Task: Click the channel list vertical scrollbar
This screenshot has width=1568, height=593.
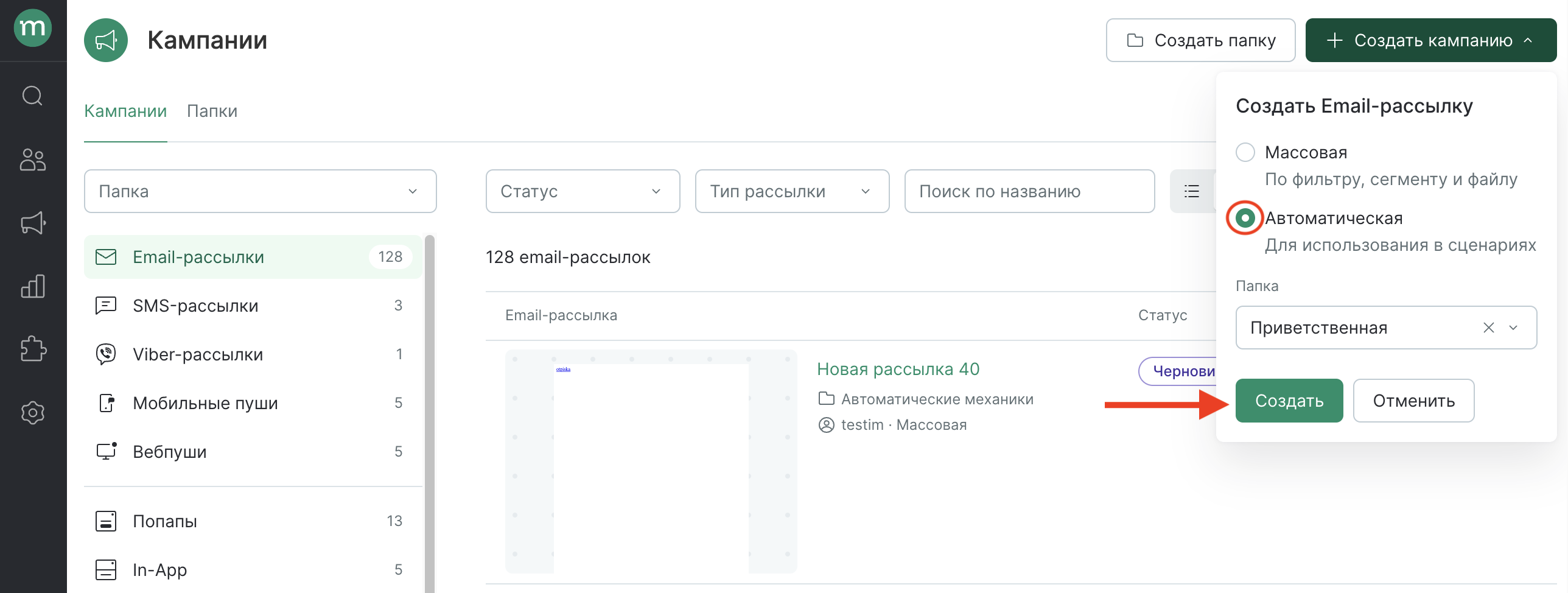Action: [430, 414]
